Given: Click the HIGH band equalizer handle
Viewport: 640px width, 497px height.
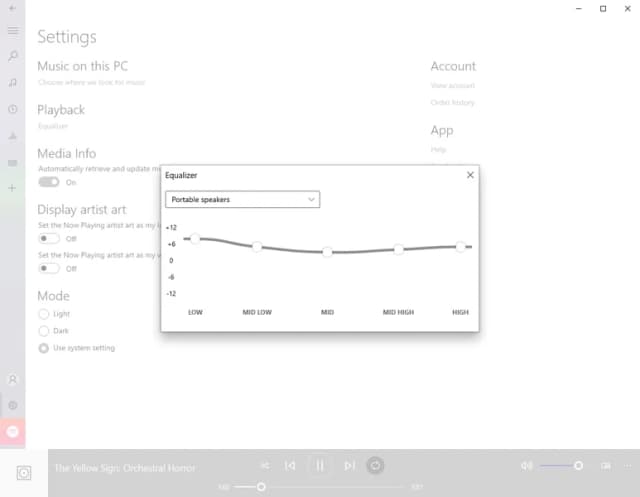Looking at the screenshot, I should click(460, 246).
